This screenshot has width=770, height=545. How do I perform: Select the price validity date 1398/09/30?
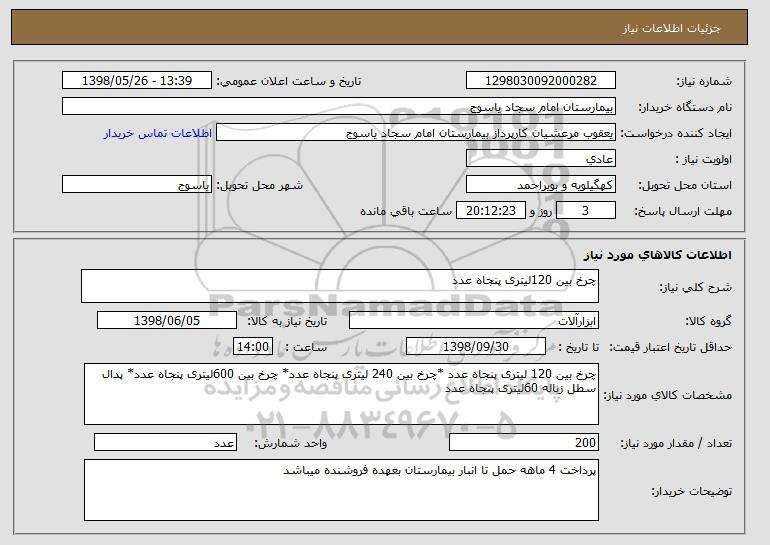(476, 347)
